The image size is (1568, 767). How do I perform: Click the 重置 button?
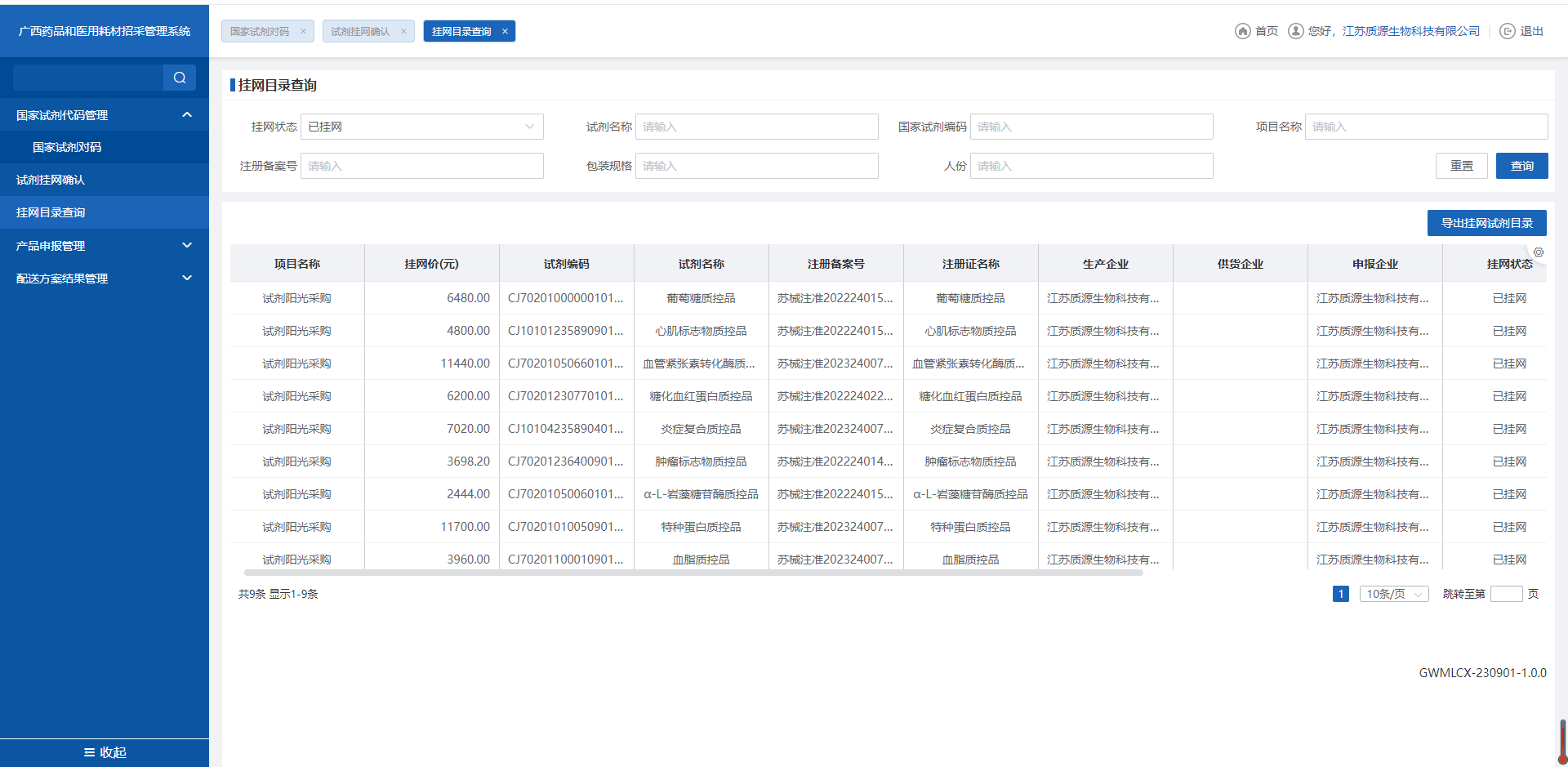1462,166
